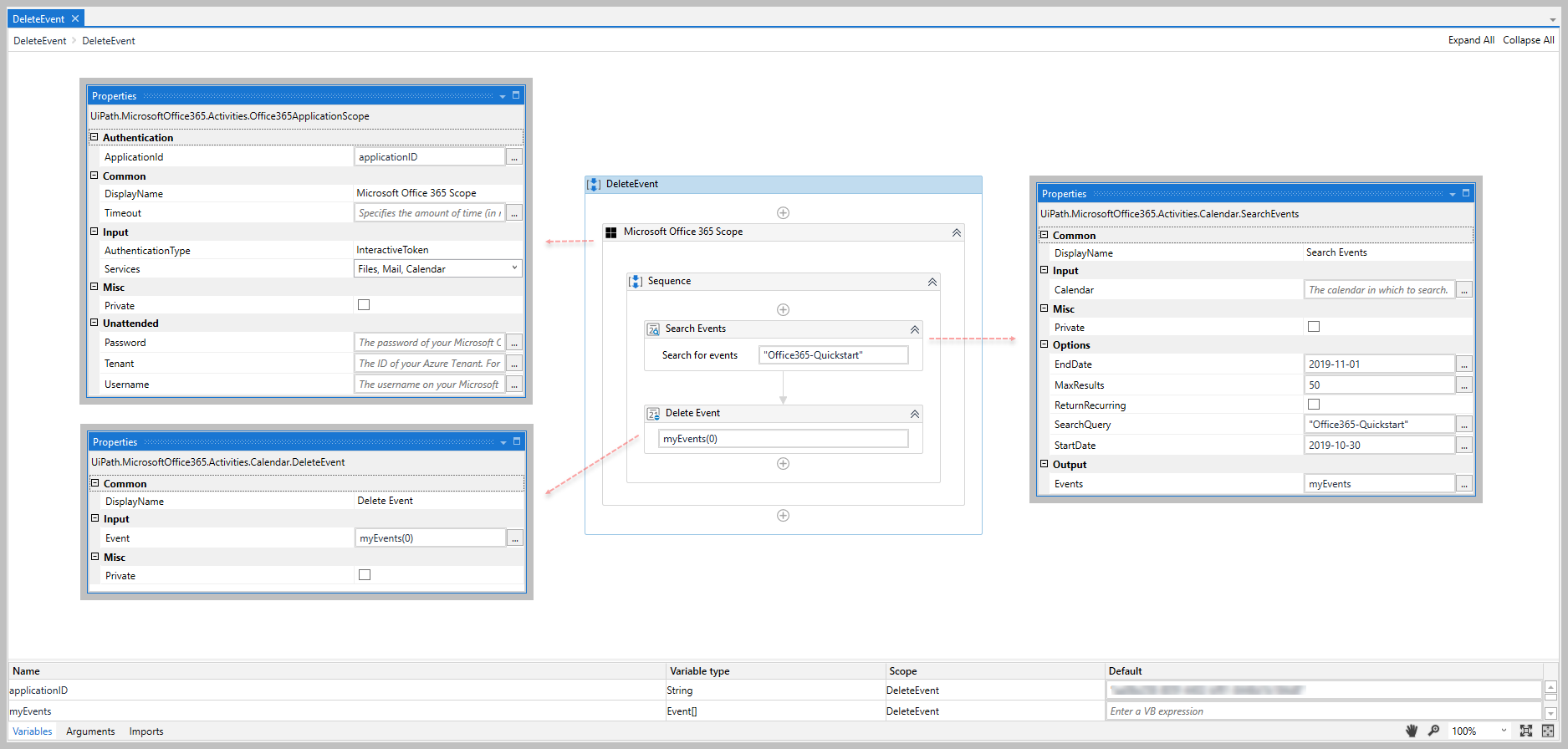Toggle Private checkbox in Office365ApplicationScope properties
This screenshot has height=749, width=1568.
(364, 305)
